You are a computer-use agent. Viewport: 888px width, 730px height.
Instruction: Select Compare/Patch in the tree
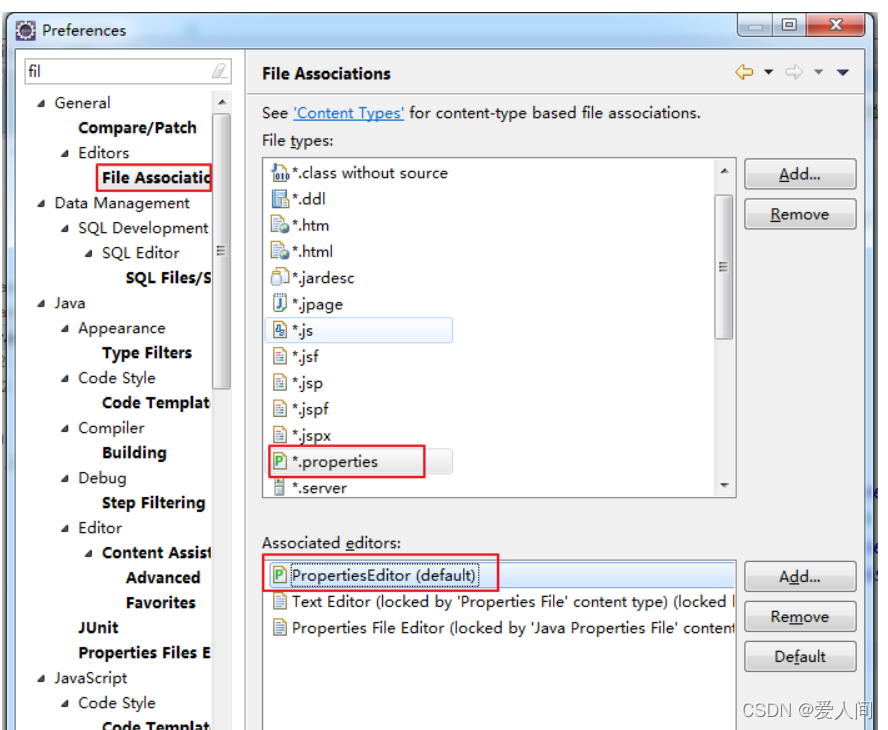tap(137, 128)
